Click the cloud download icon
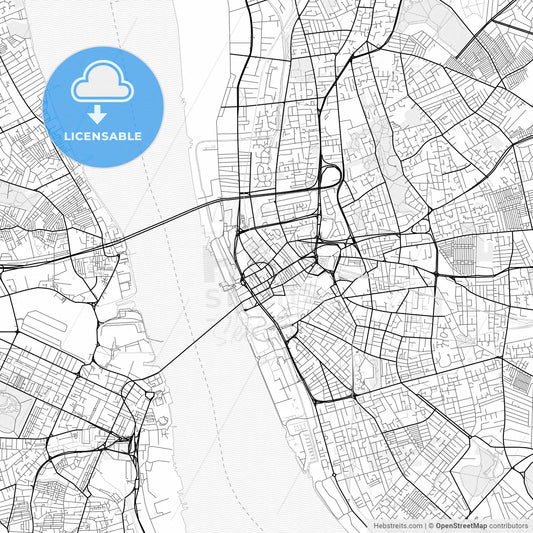Screen dimensions: 533x533 (x=102, y=92)
